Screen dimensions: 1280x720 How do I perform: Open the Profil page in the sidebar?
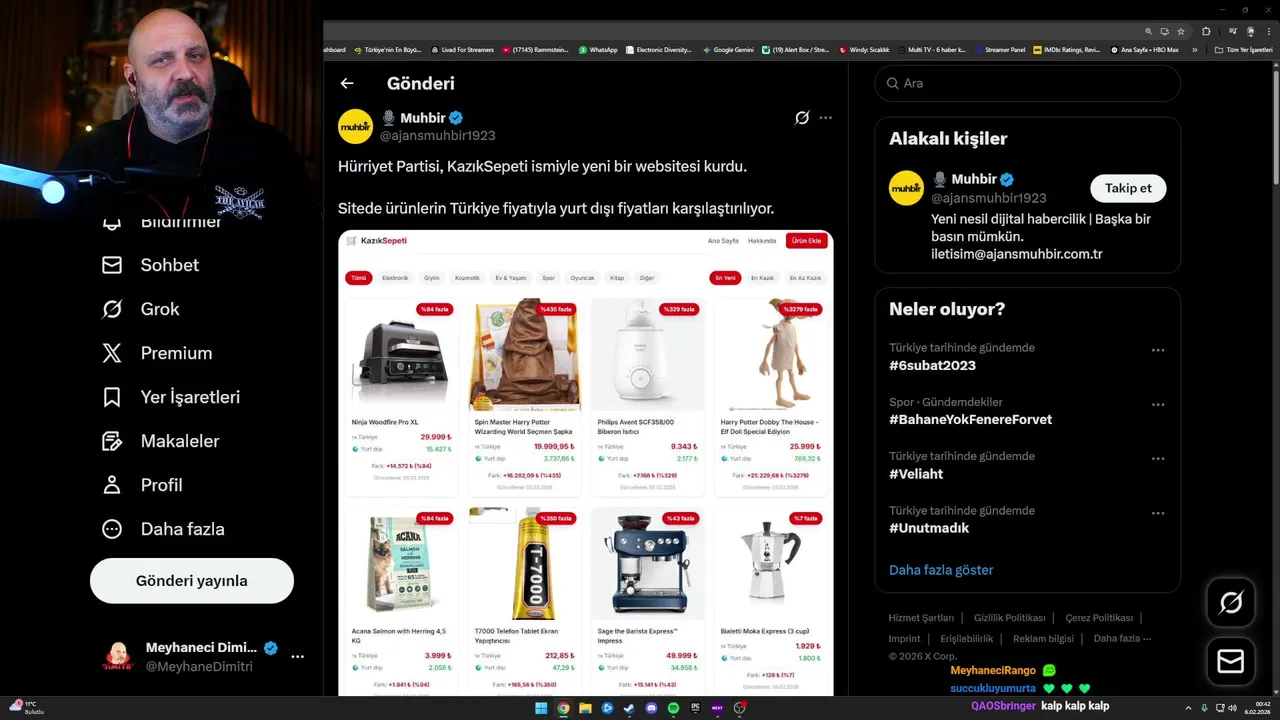pos(142,485)
